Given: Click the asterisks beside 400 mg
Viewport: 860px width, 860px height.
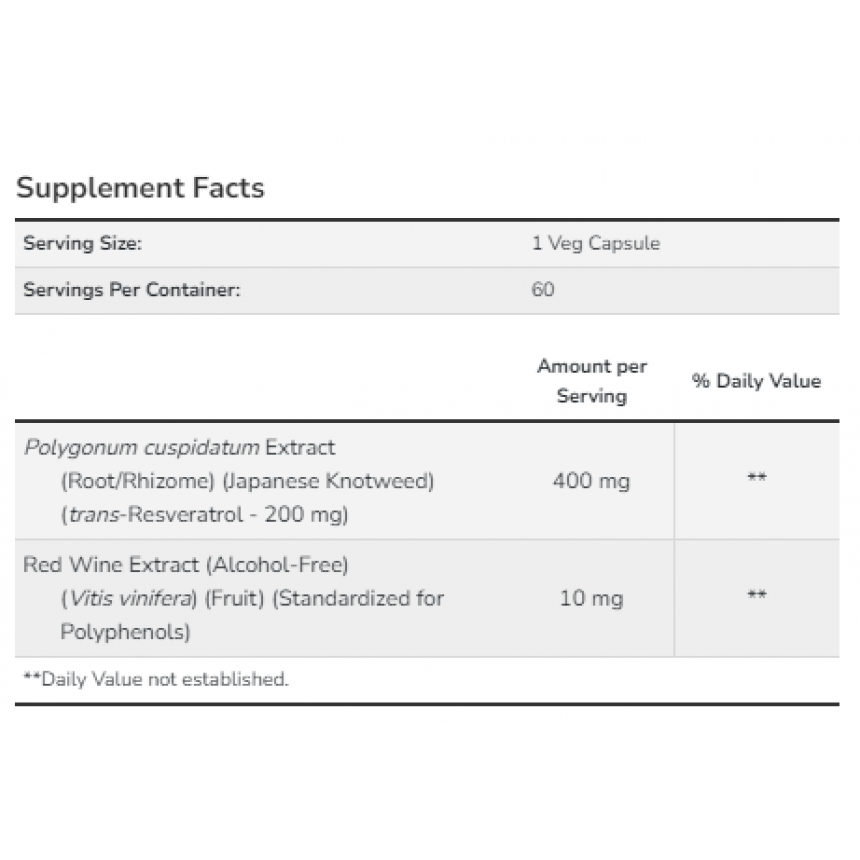Looking at the screenshot, I should coord(757,477).
